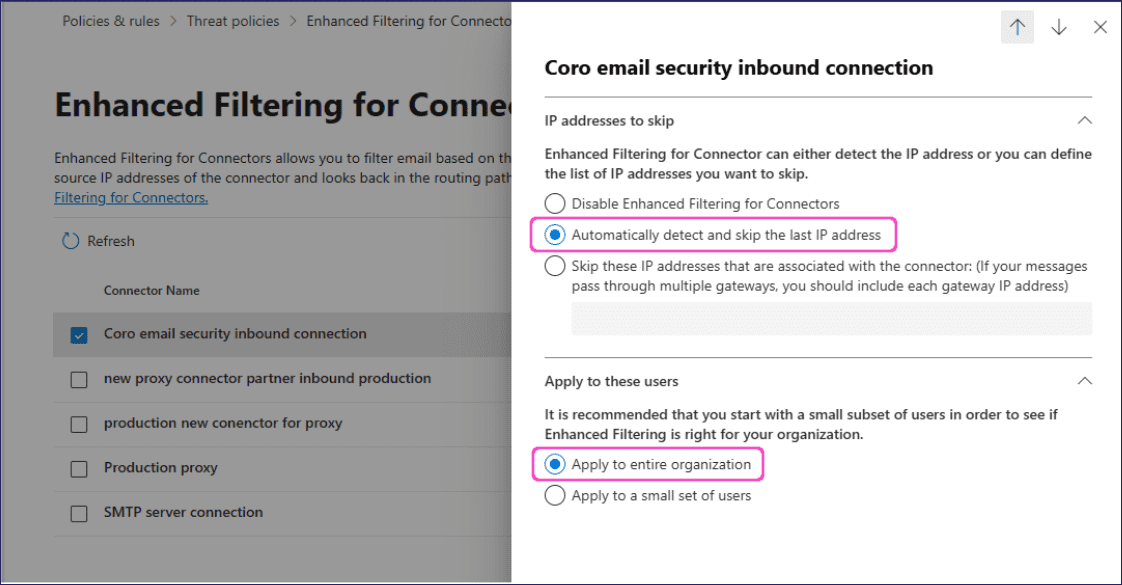The width and height of the screenshot is (1122, 585).
Task: Open the Filtering for Connectors link
Action: (x=131, y=197)
